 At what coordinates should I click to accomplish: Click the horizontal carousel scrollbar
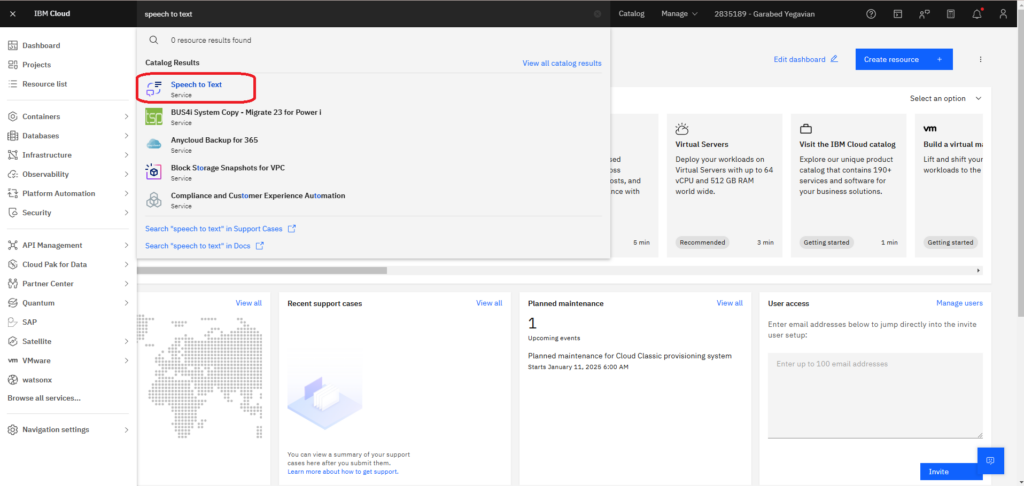[262, 270]
